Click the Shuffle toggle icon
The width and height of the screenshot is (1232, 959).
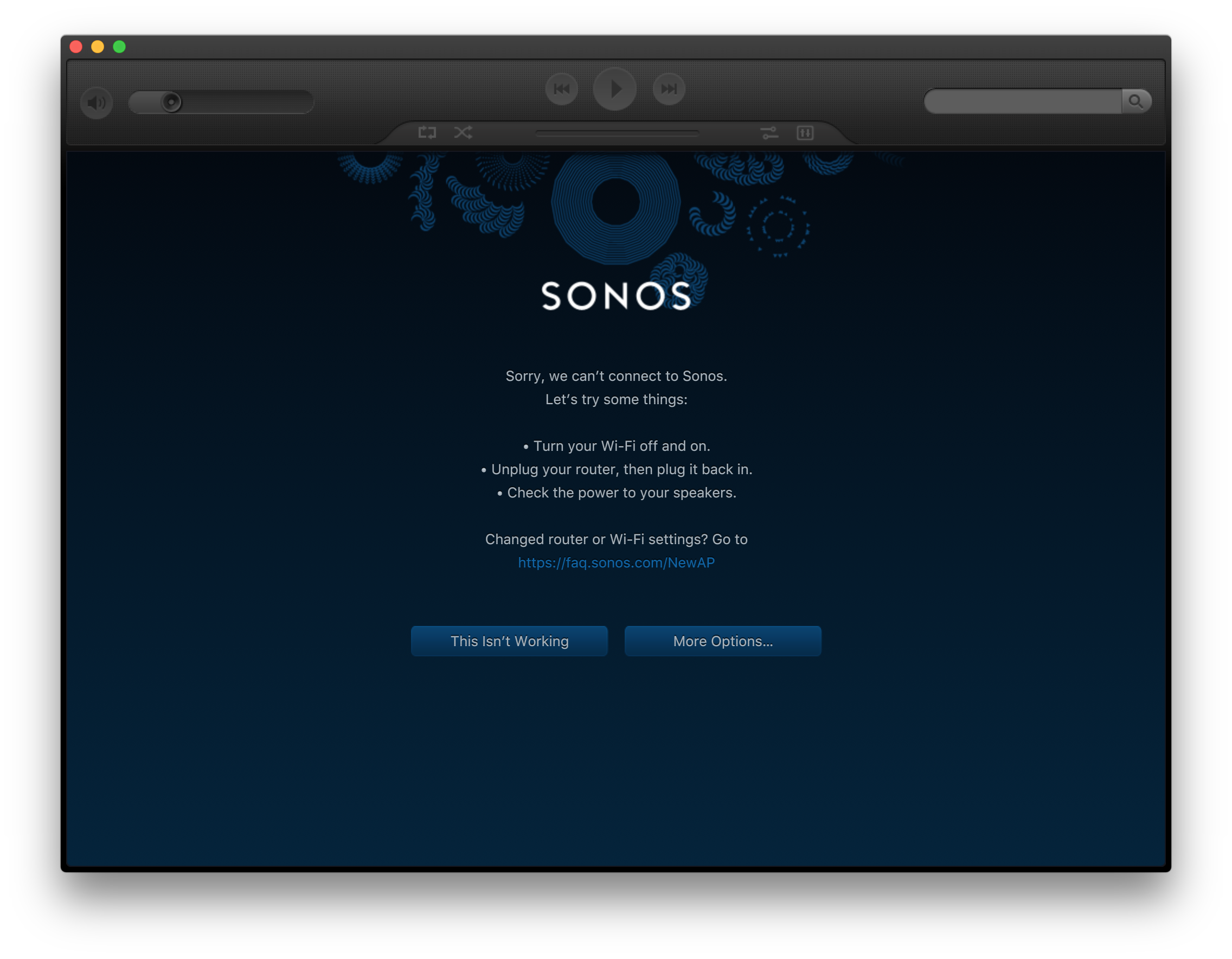(x=461, y=133)
